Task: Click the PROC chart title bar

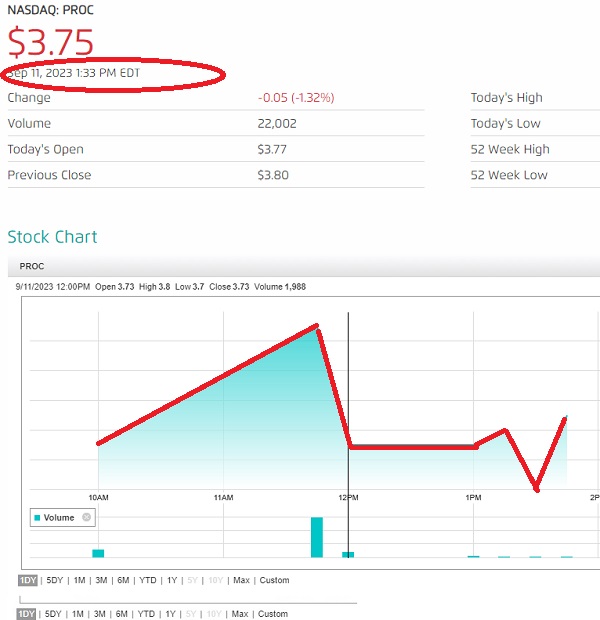Action: [x=304, y=266]
